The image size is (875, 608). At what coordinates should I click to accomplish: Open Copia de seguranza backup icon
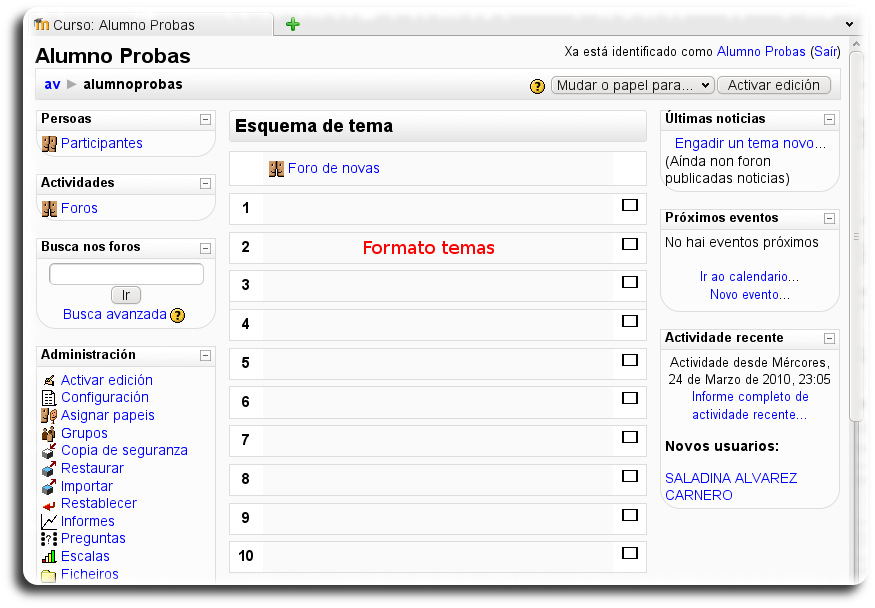[x=48, y=450]
